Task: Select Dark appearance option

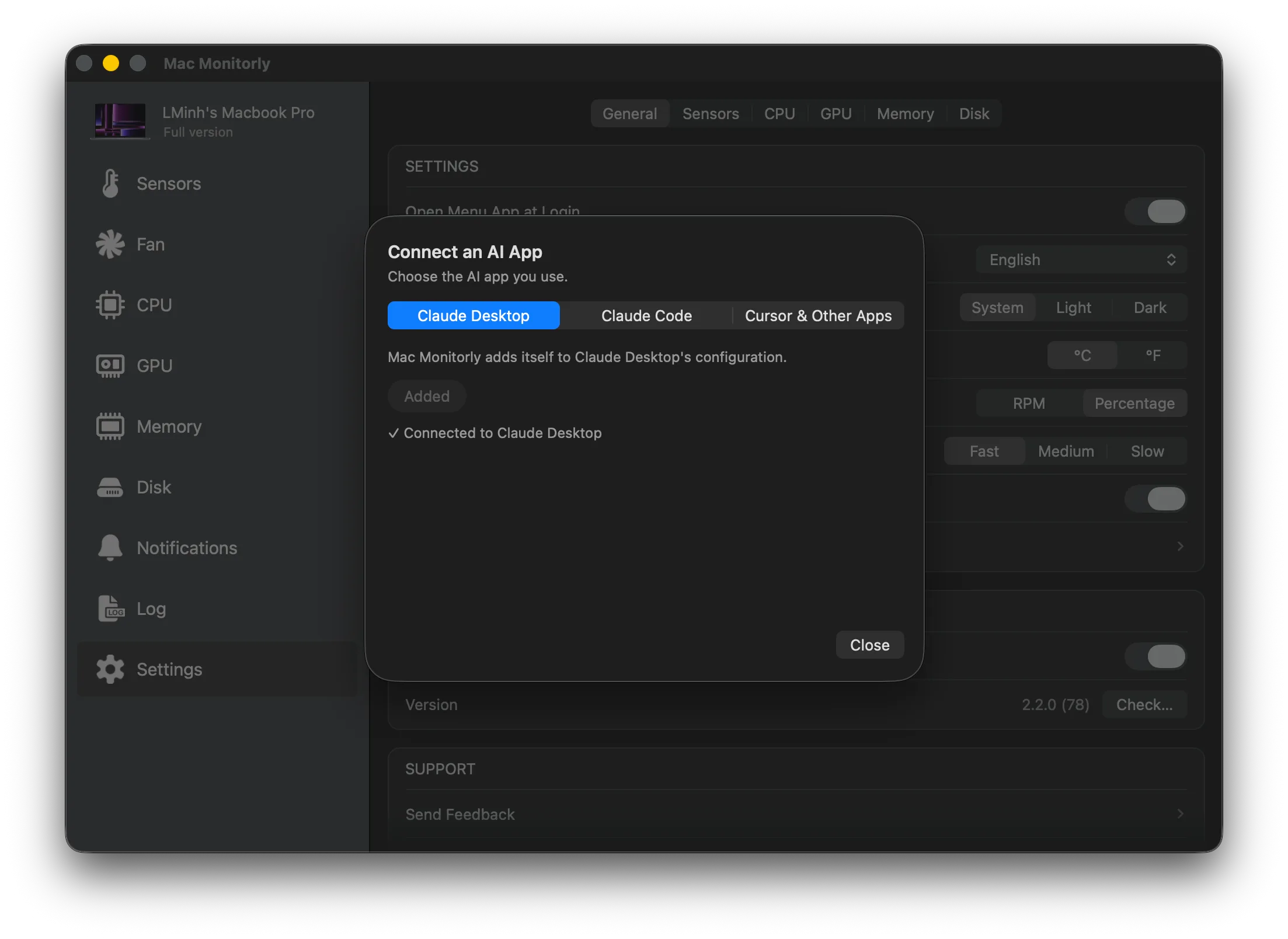Action: point(1150,307)
